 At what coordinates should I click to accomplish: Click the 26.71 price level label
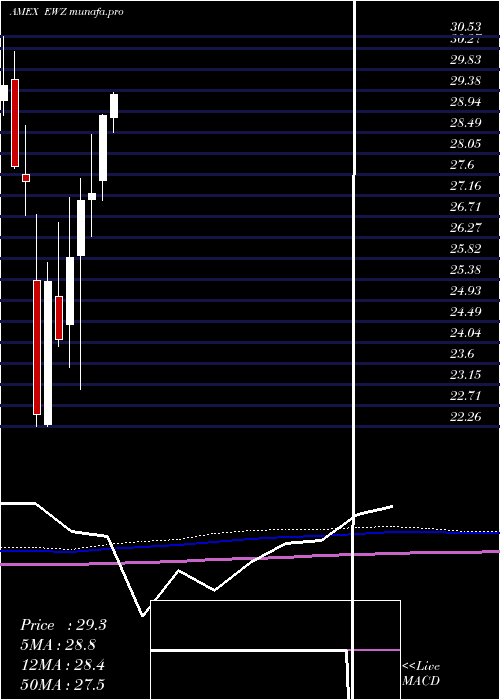(465, 207)
